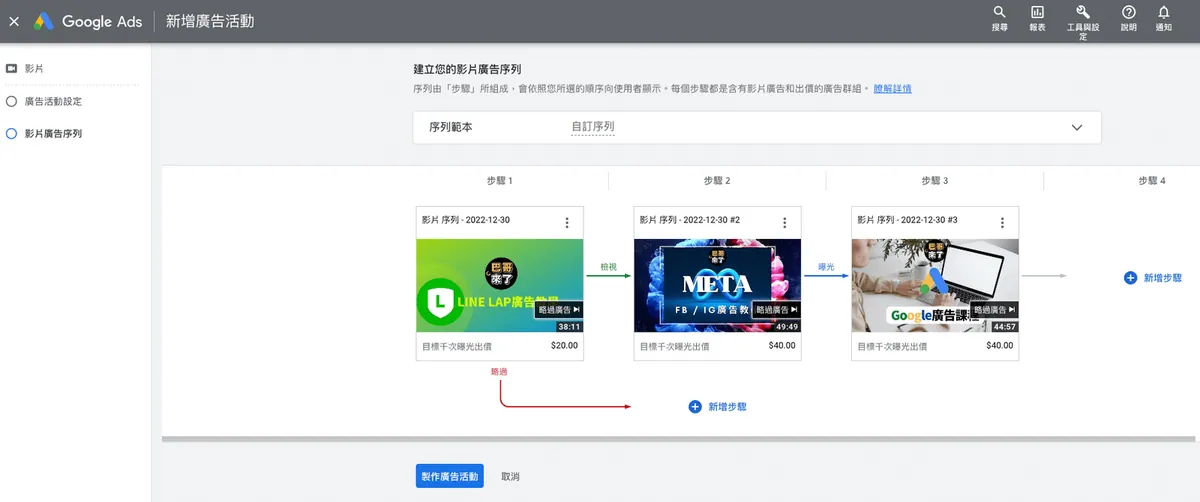Close the new campaign editor with X
This screenshot has height=502, width=1200.
[14, 21]
